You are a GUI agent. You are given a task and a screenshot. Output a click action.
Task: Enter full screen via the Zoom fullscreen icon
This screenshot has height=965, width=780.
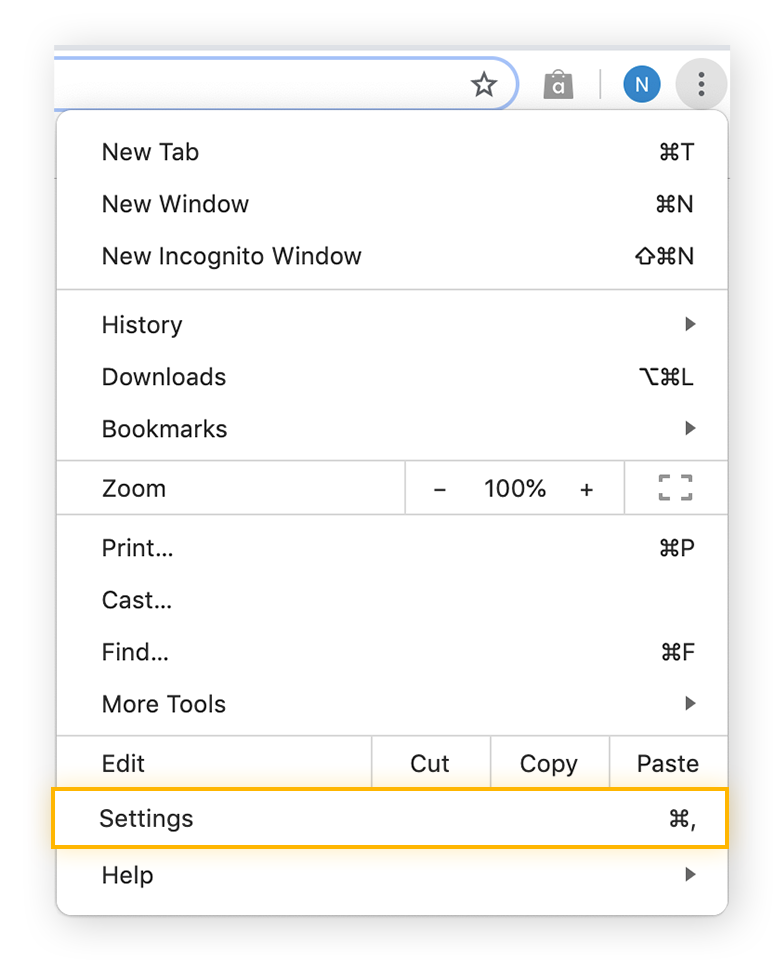675,488
